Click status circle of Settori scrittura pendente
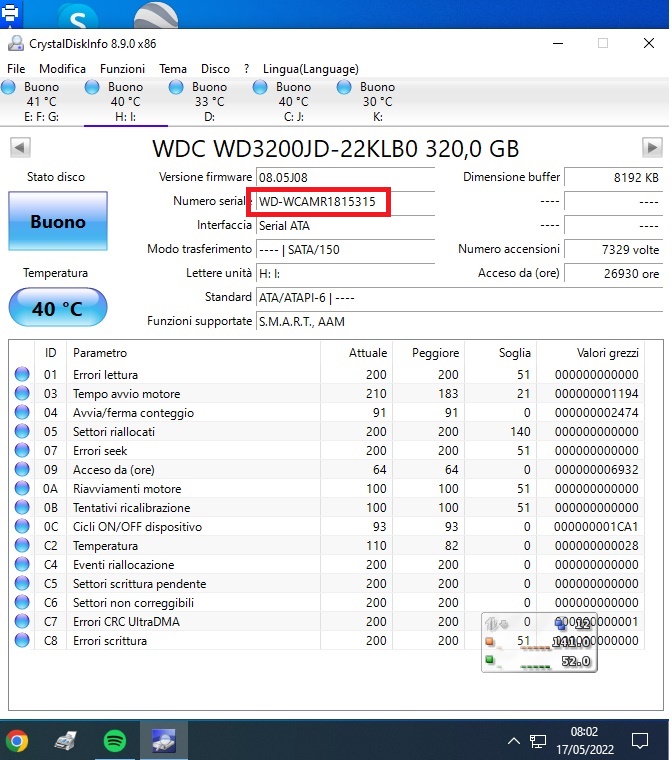The image size is (672, 760). click(x=22, y=583)
